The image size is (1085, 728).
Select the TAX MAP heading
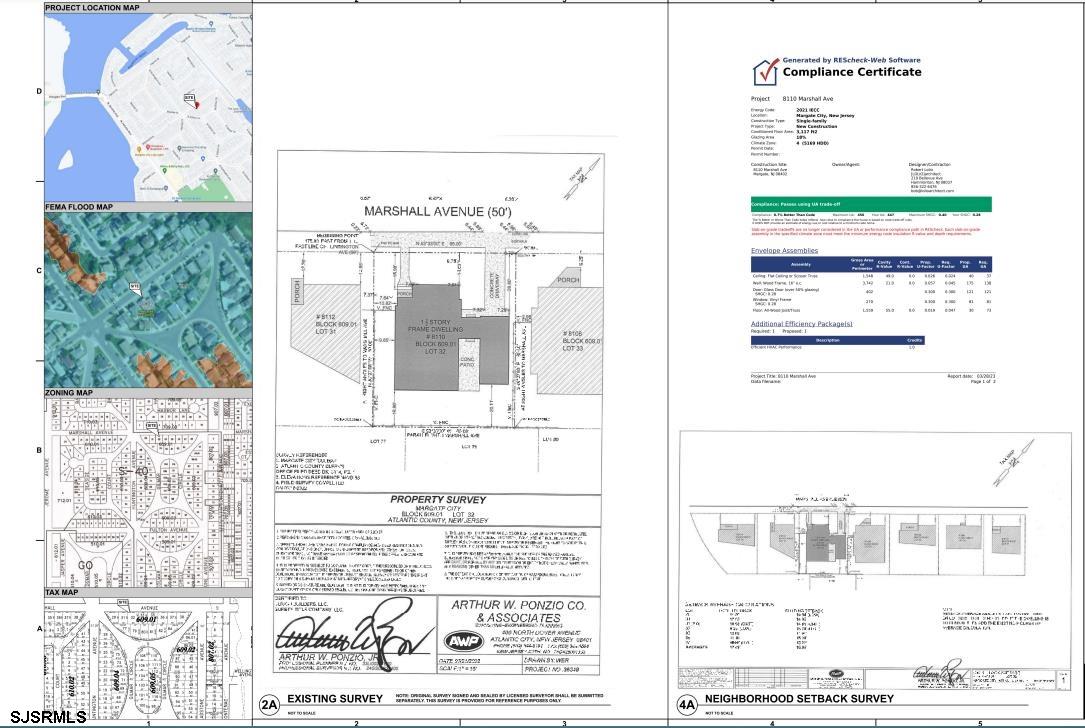[61, 593]
